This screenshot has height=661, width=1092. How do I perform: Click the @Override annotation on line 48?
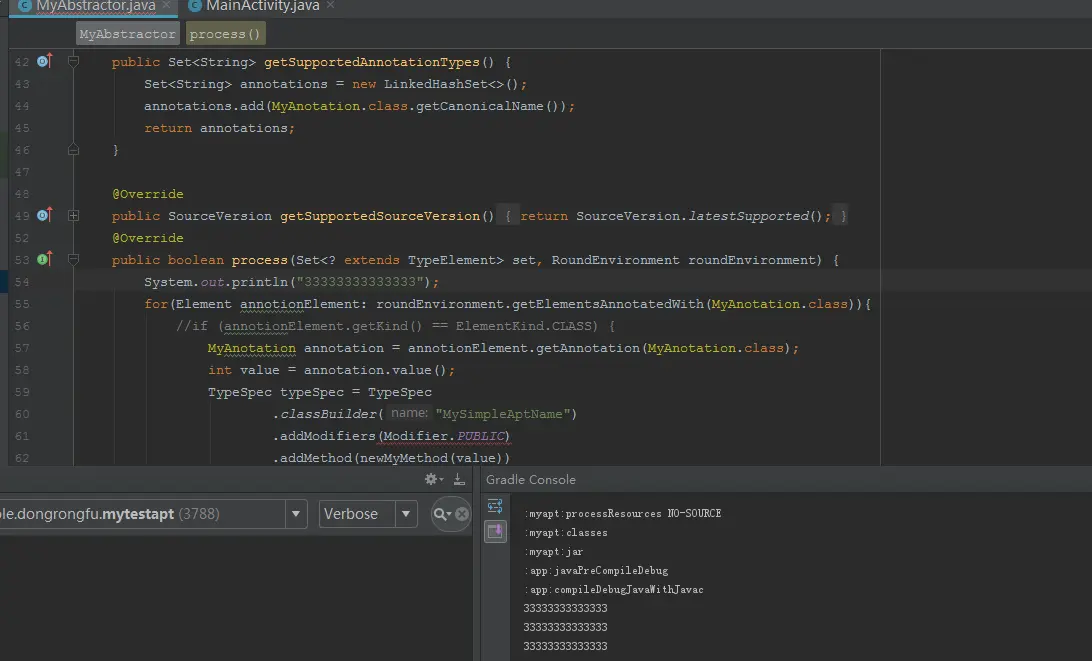pyautogui.click(x=148, y=194)
